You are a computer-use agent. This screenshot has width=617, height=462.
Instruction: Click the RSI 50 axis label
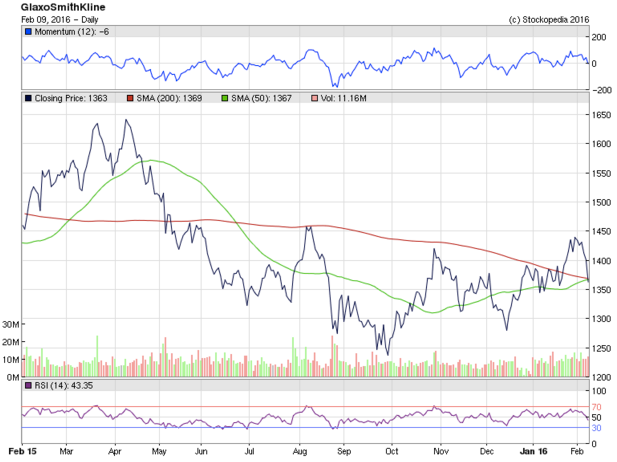[x=597, y=418]
